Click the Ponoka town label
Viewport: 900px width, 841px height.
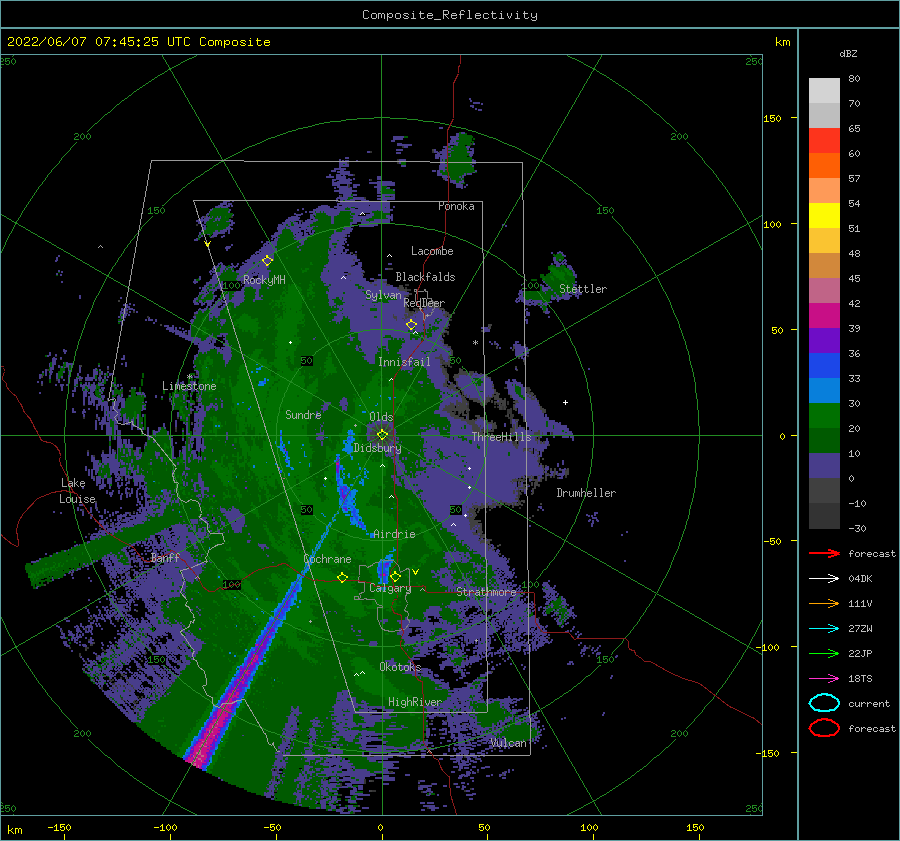[x=456, y=206]
